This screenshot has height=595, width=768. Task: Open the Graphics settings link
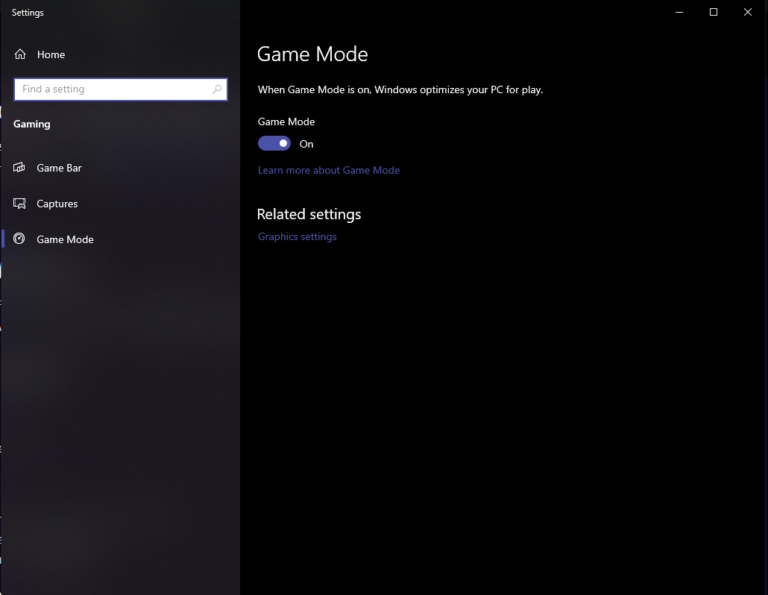(297, 237)
